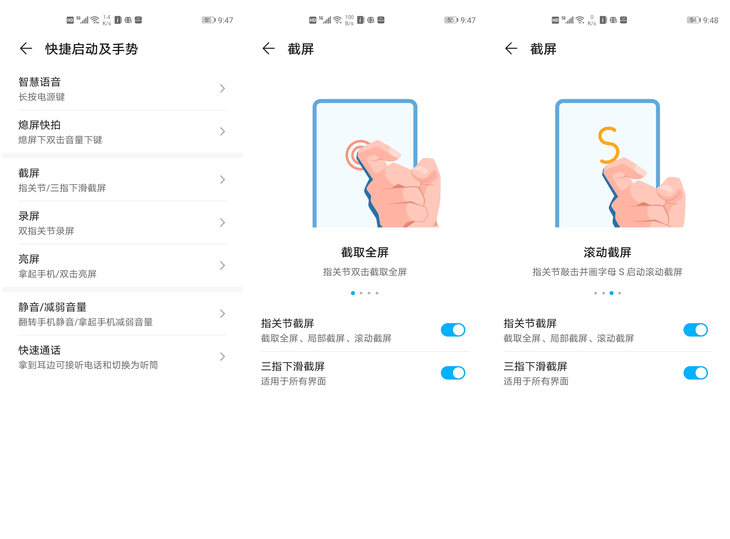Toggle 三指下滑截屏 switch on right screen

click(x=696, y=373)
